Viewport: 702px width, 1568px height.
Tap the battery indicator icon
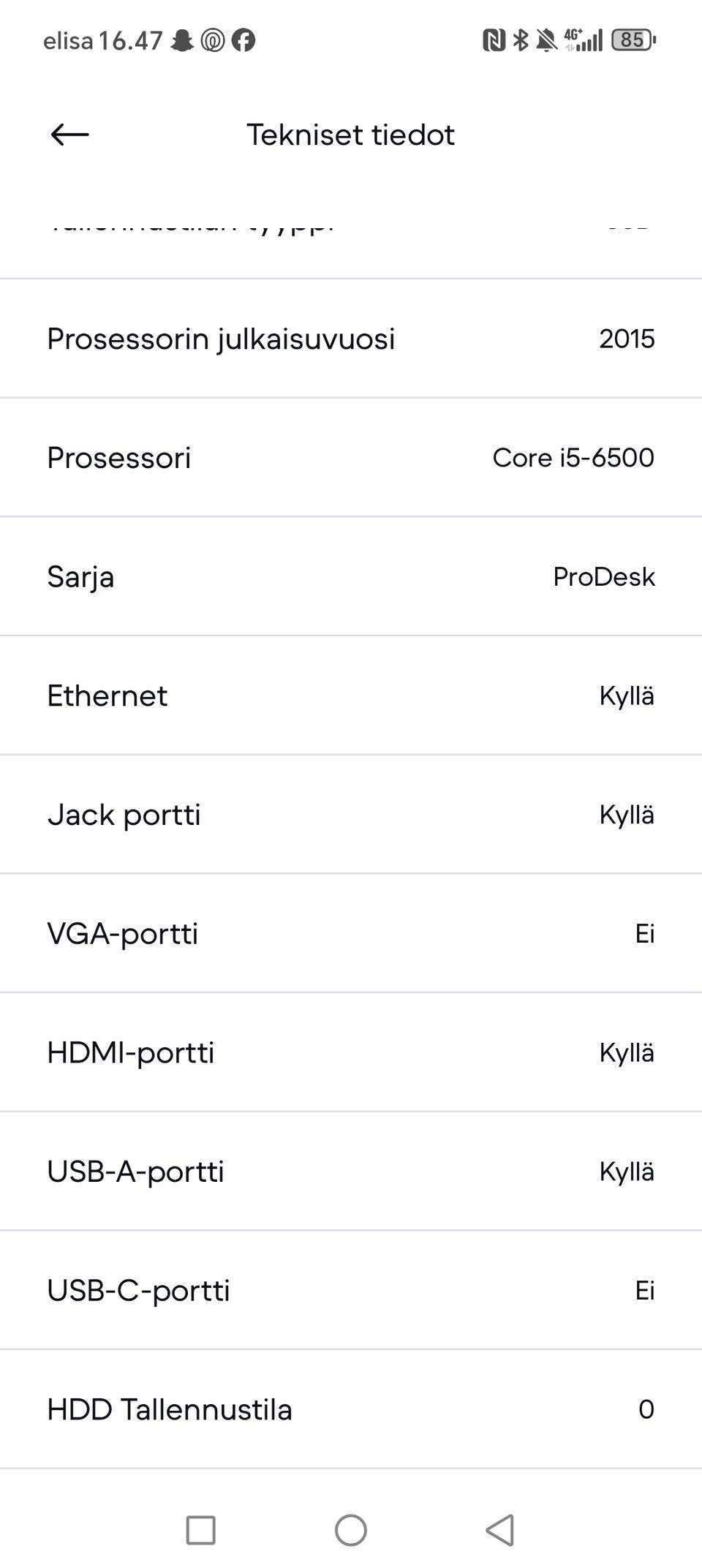[x=633, y=39]
